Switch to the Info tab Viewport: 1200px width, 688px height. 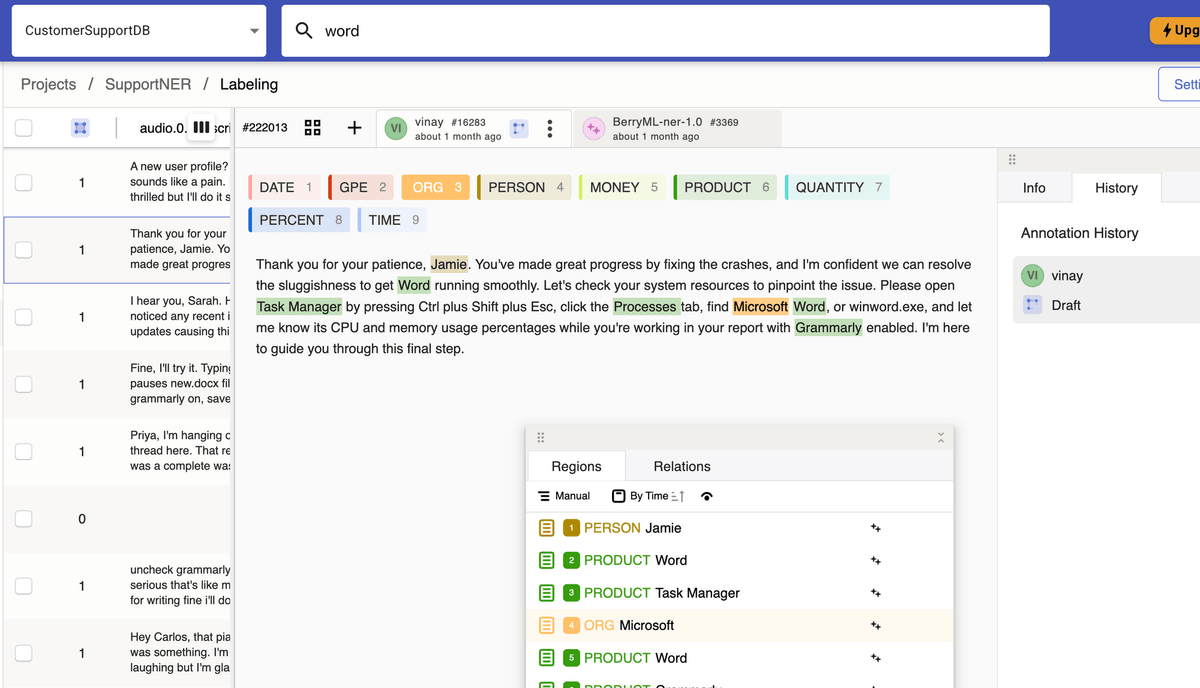[x=1034, y=188]
